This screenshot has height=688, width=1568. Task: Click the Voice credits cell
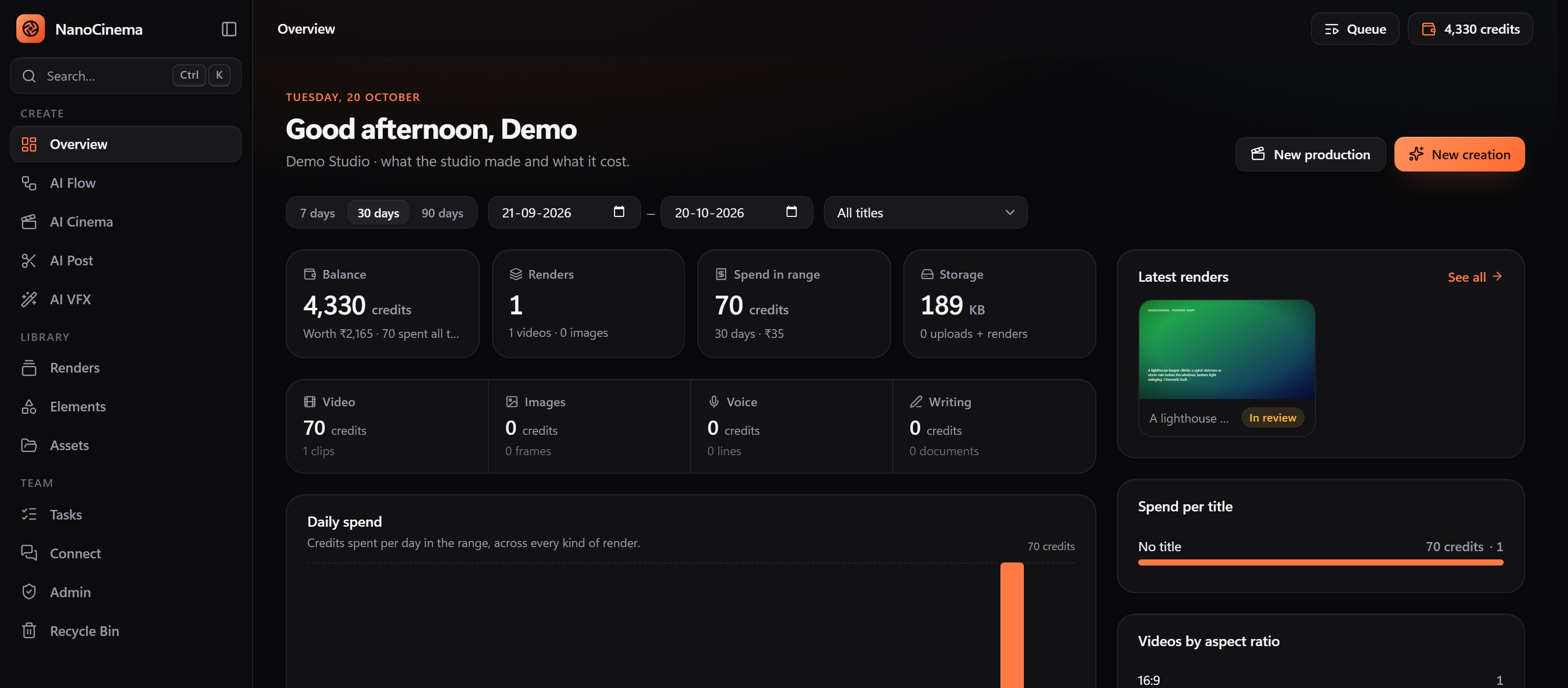791,426
